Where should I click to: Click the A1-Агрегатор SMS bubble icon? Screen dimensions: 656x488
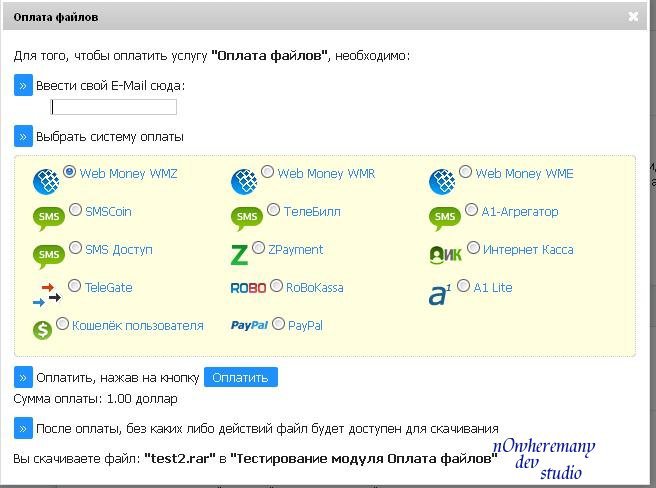444,218
